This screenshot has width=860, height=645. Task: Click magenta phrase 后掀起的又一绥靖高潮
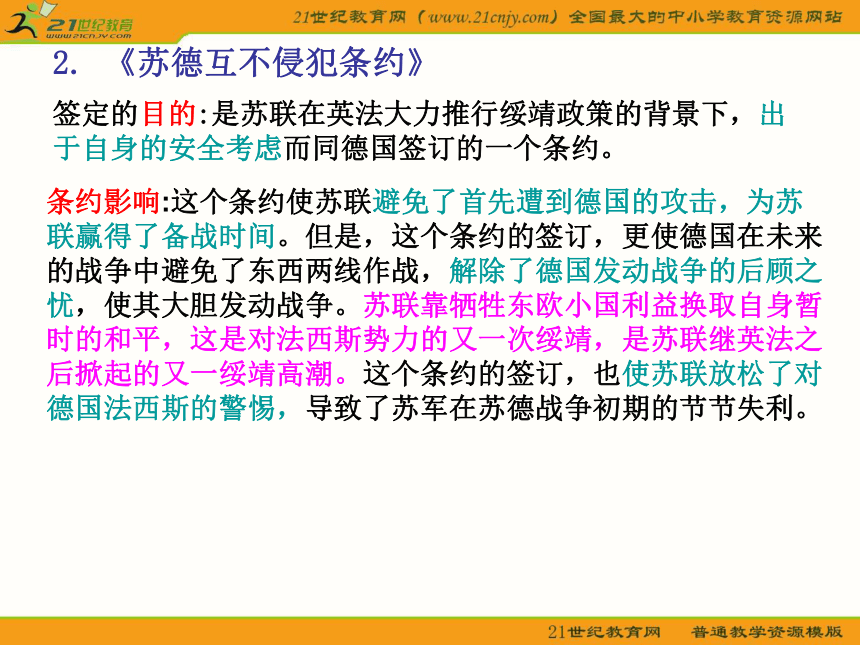tap(190, 374)
